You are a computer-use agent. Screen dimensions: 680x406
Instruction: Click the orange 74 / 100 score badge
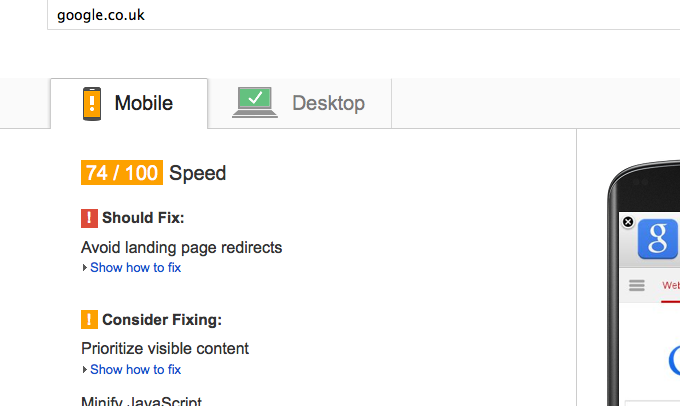pyautogui.click(x=122, y=173)
